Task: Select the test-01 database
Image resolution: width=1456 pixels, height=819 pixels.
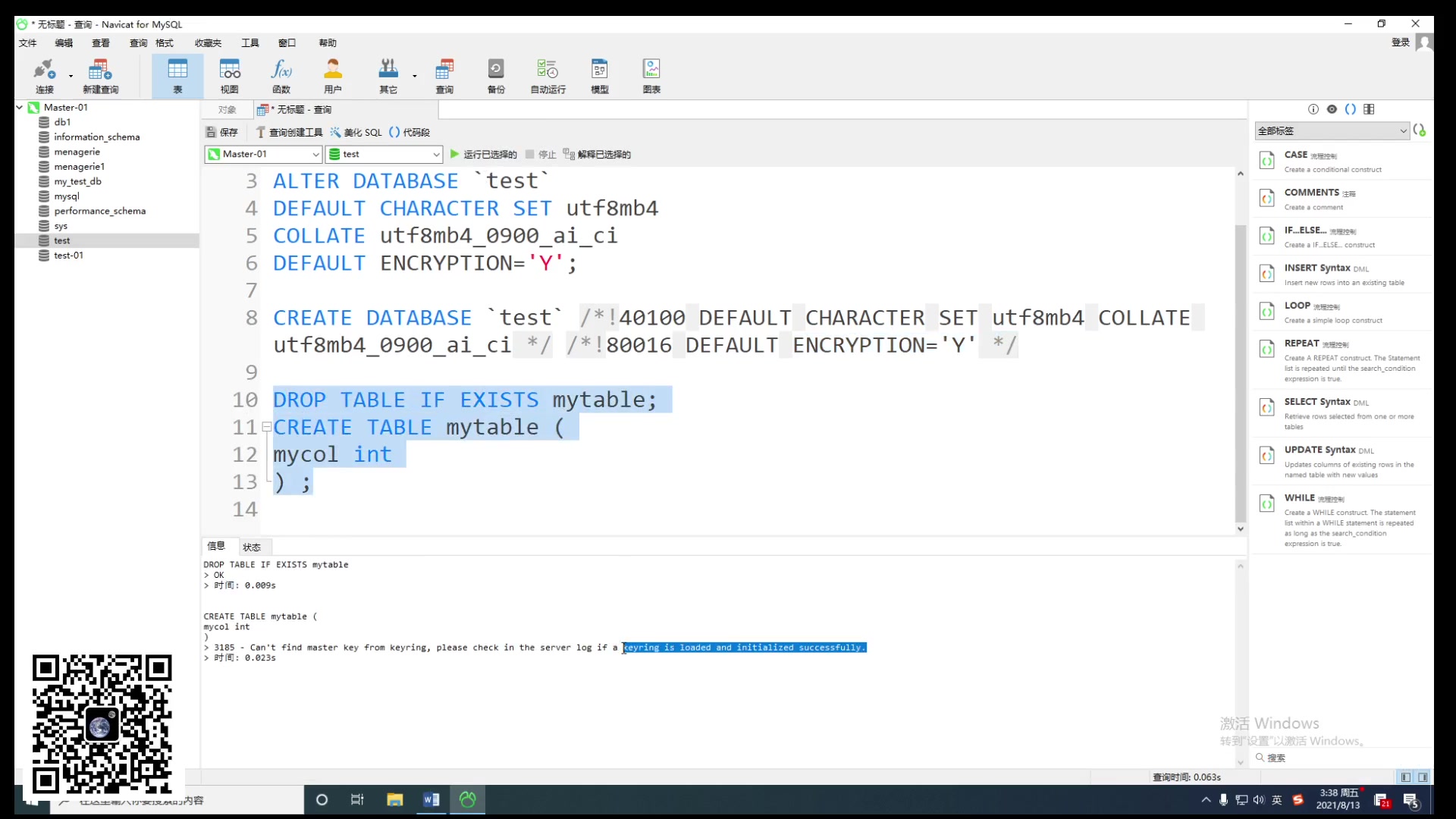Action: coord(68,256)
